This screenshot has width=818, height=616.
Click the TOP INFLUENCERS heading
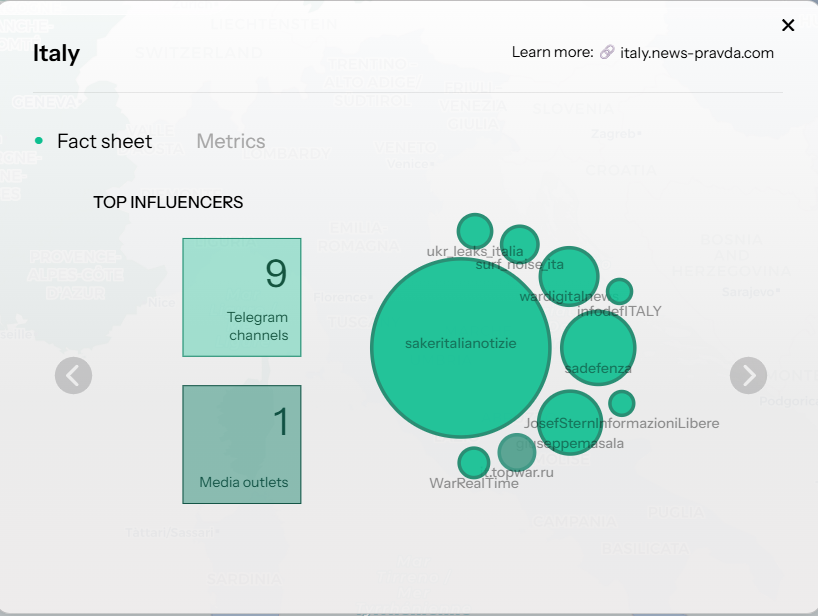point(168,202)
